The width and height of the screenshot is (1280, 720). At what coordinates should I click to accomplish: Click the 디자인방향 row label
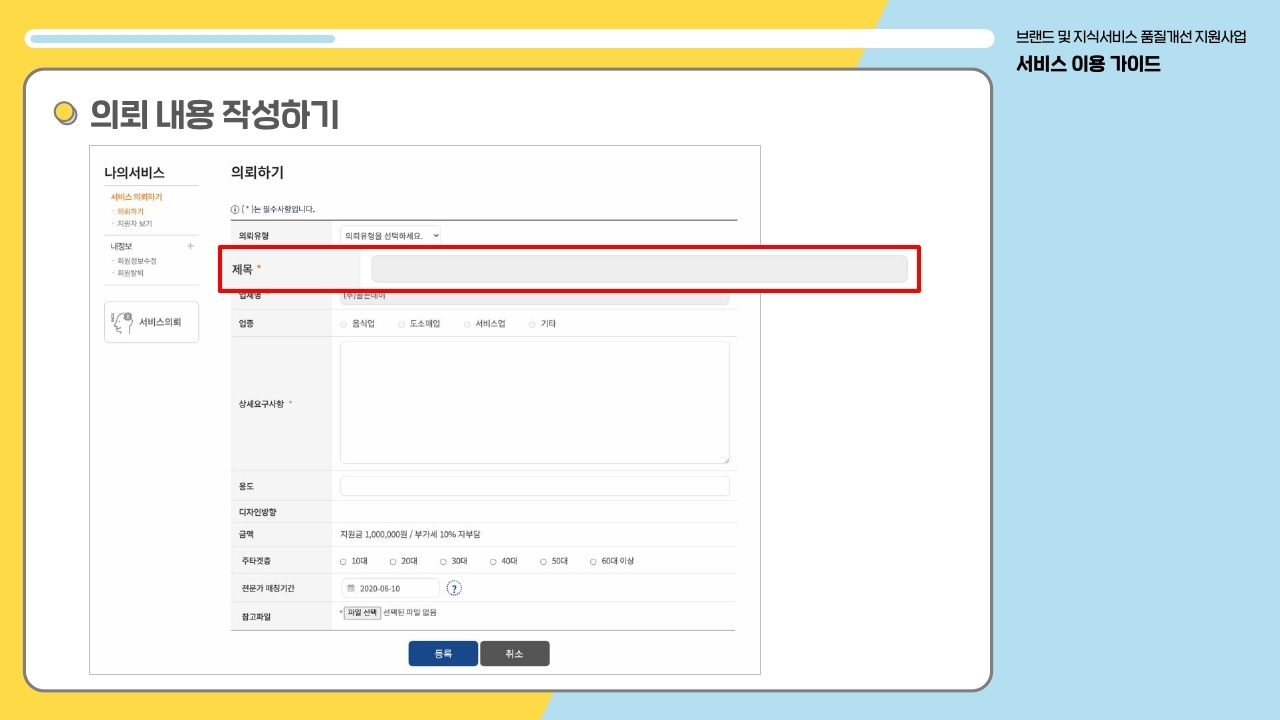[257, 512]
